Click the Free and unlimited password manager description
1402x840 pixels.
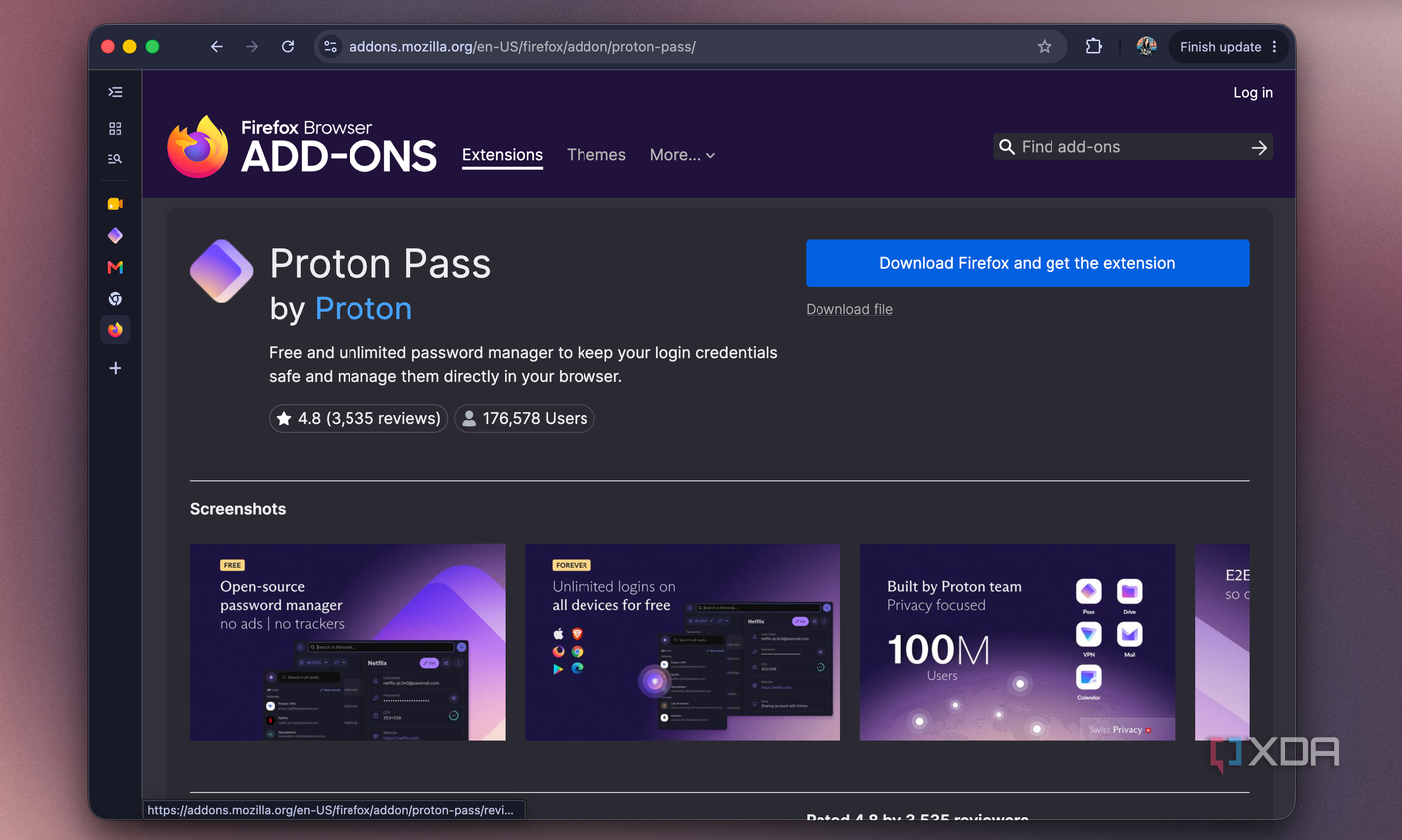pos(523,365)
